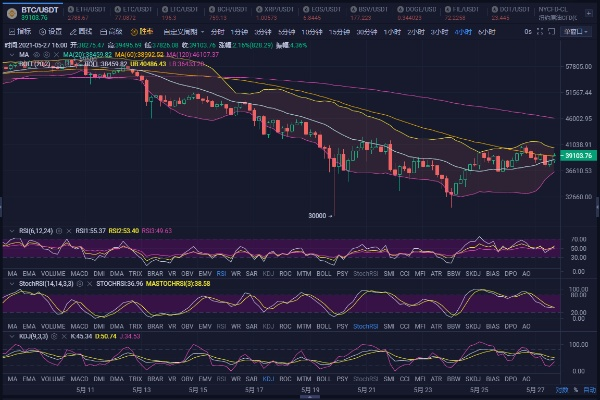The height and width of the screenshot is (400, 600).
Task: Select VOLUME in the StochRSI panel row
Action: click(53, 327)
